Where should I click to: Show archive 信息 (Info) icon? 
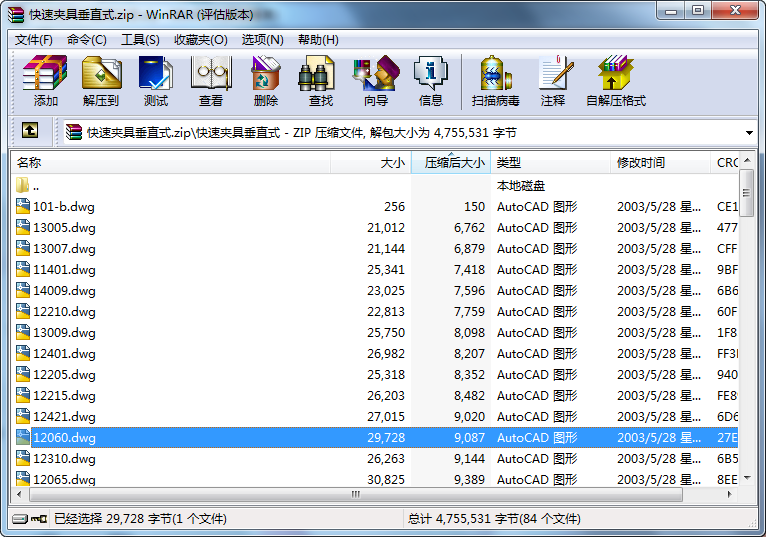430,73
